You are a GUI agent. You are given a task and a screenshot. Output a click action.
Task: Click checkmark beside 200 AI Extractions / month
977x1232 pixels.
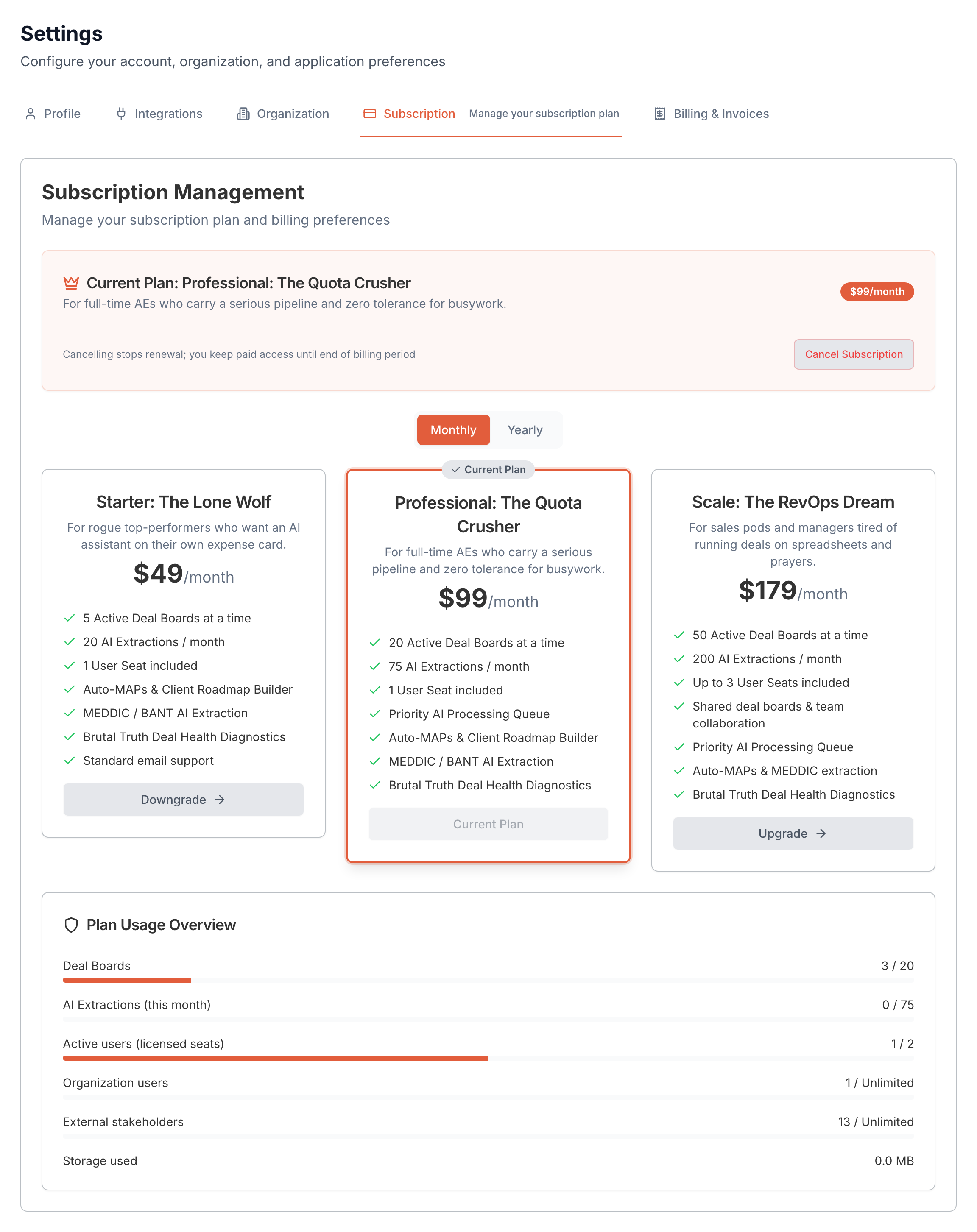point(679,659)
